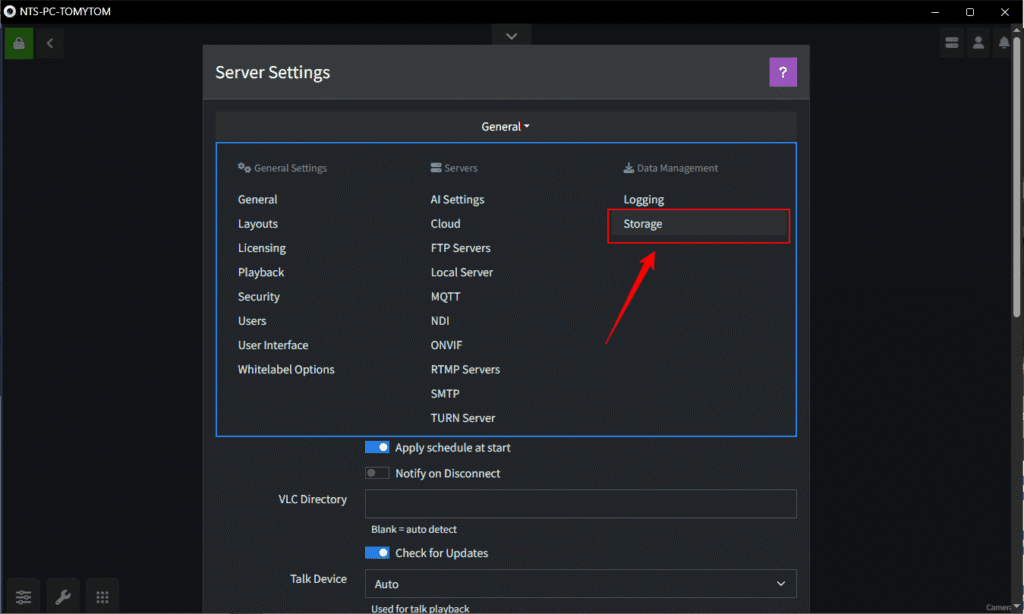The image size is (1024, 614).
Task: Collapse the panel using top center chevron
Action: point(511,35)
